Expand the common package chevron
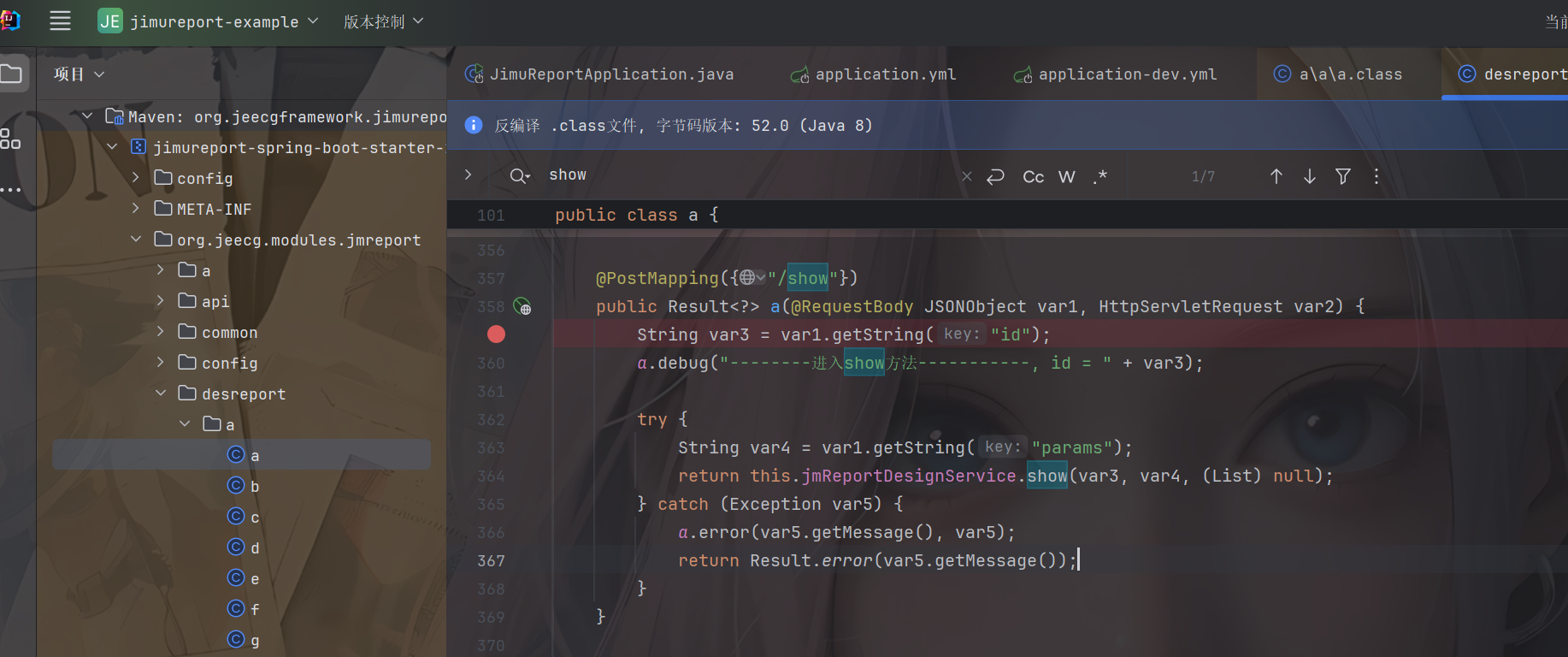Image resolution: width=1568 pixels, height=657 pixels. pos(161,331)
